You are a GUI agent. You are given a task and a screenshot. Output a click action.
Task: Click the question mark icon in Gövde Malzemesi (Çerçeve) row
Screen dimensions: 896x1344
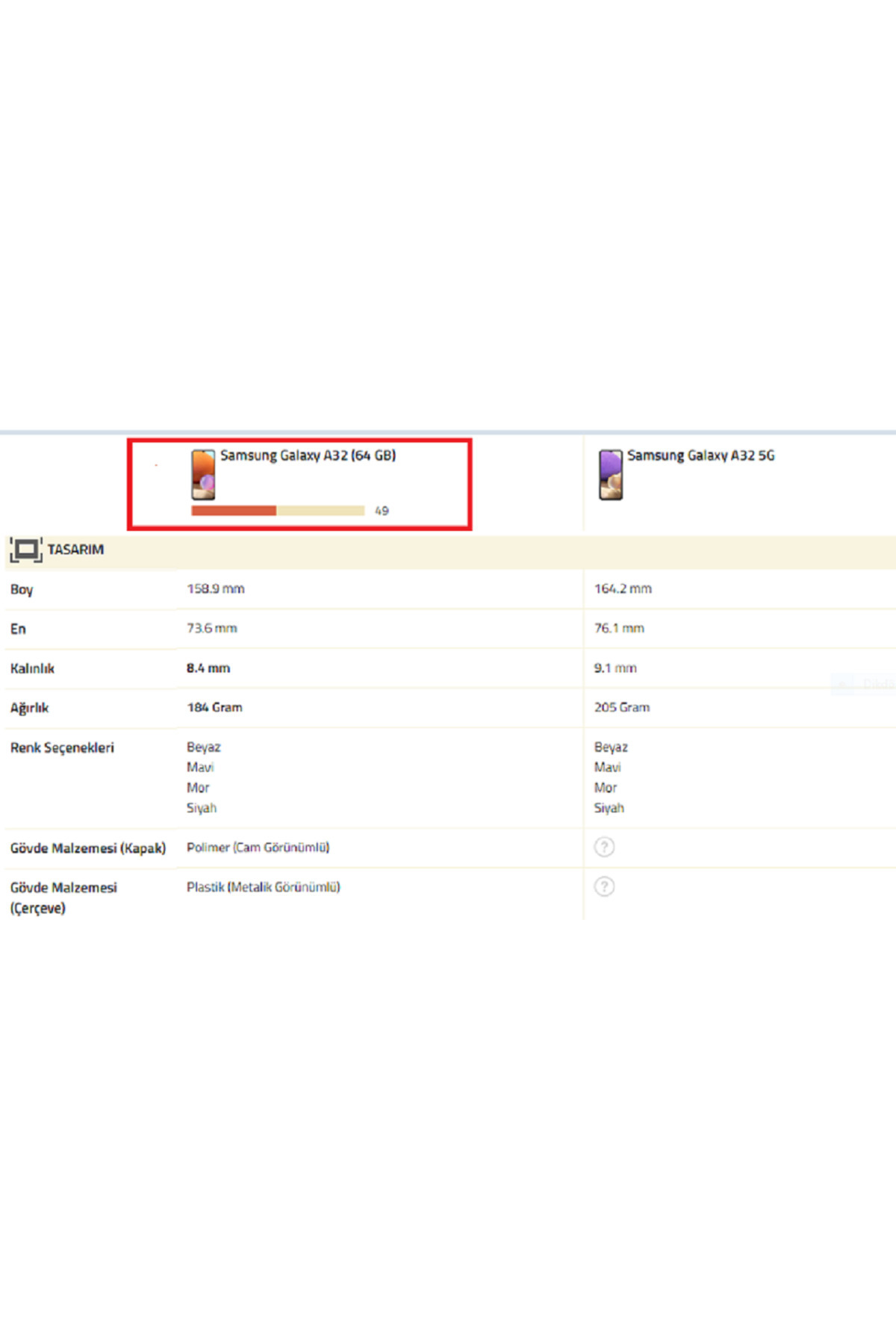pyautogui.click(x=604, y=886)
